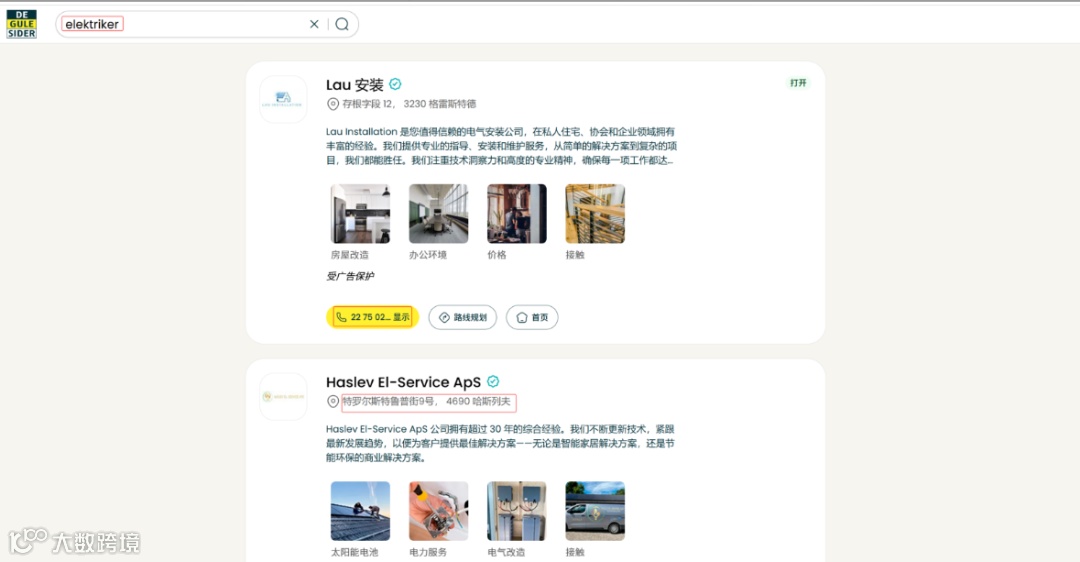The image size is (1080, 562).
Task: Open the 太阳能电池 thumbnail image
Action: click(360, 511)
